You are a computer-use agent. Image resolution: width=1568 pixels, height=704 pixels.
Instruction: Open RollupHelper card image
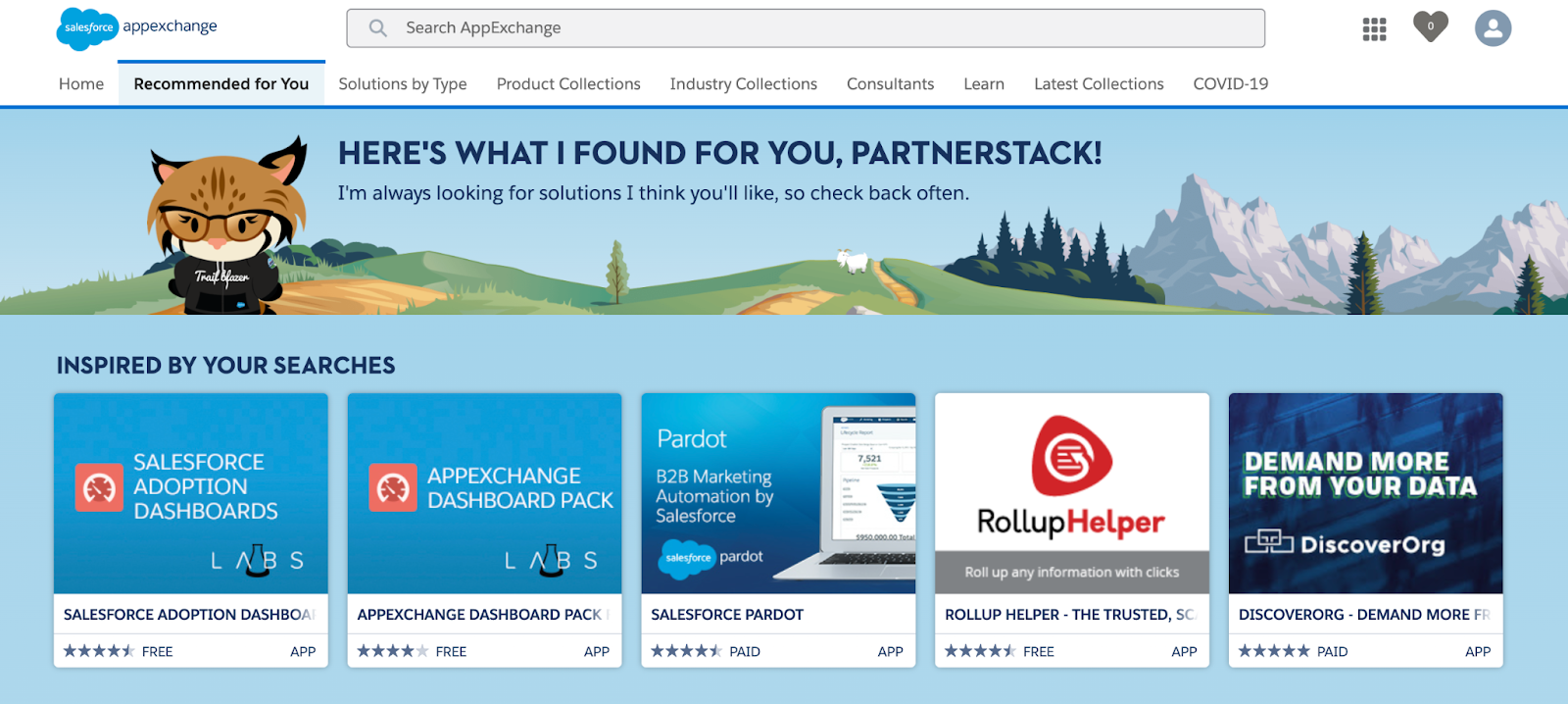(1072, 494)
